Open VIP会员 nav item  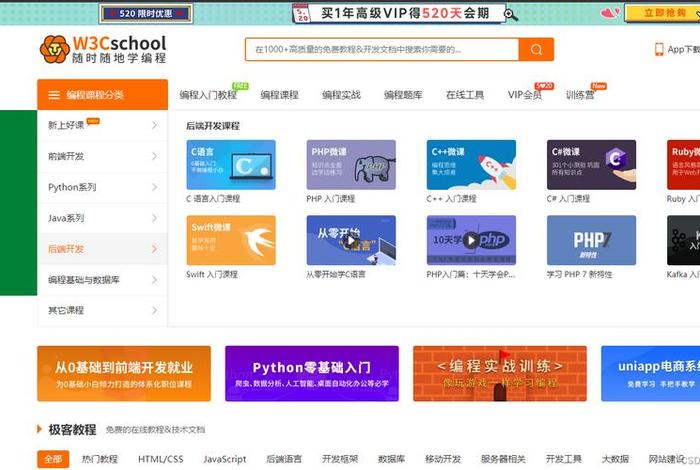(525, 95)
